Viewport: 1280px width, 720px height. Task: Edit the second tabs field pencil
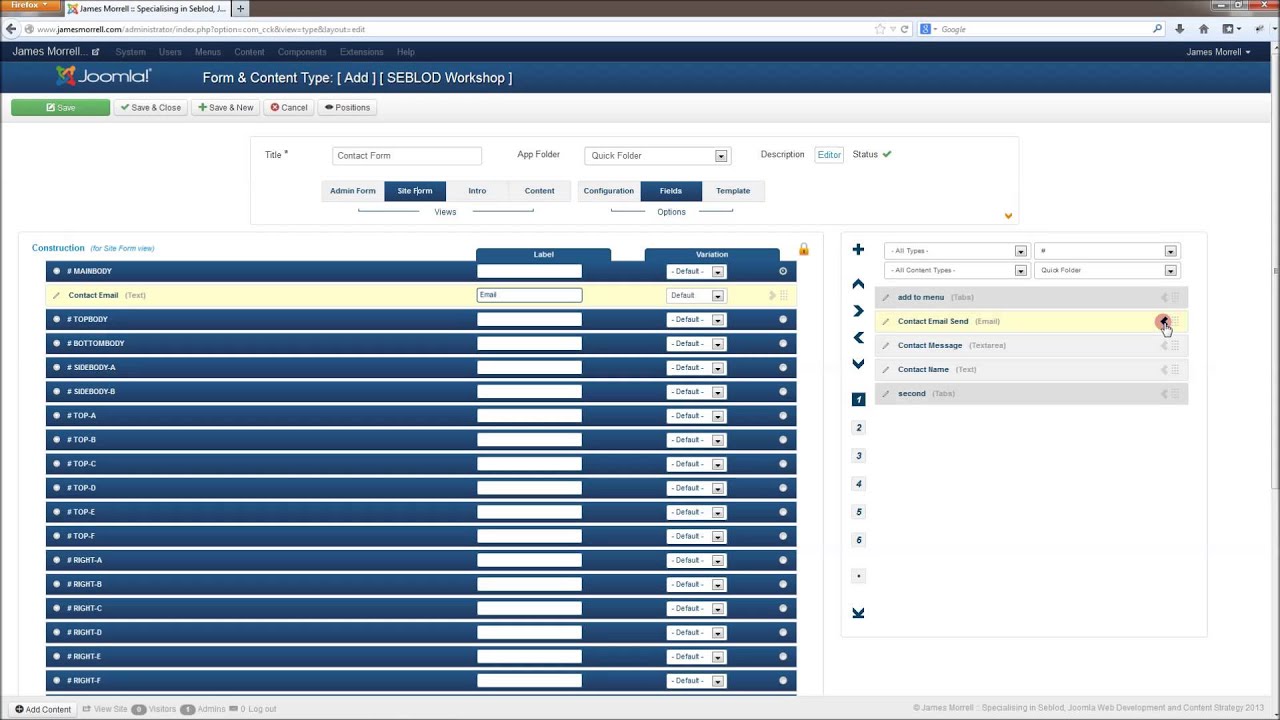(885, 394)
